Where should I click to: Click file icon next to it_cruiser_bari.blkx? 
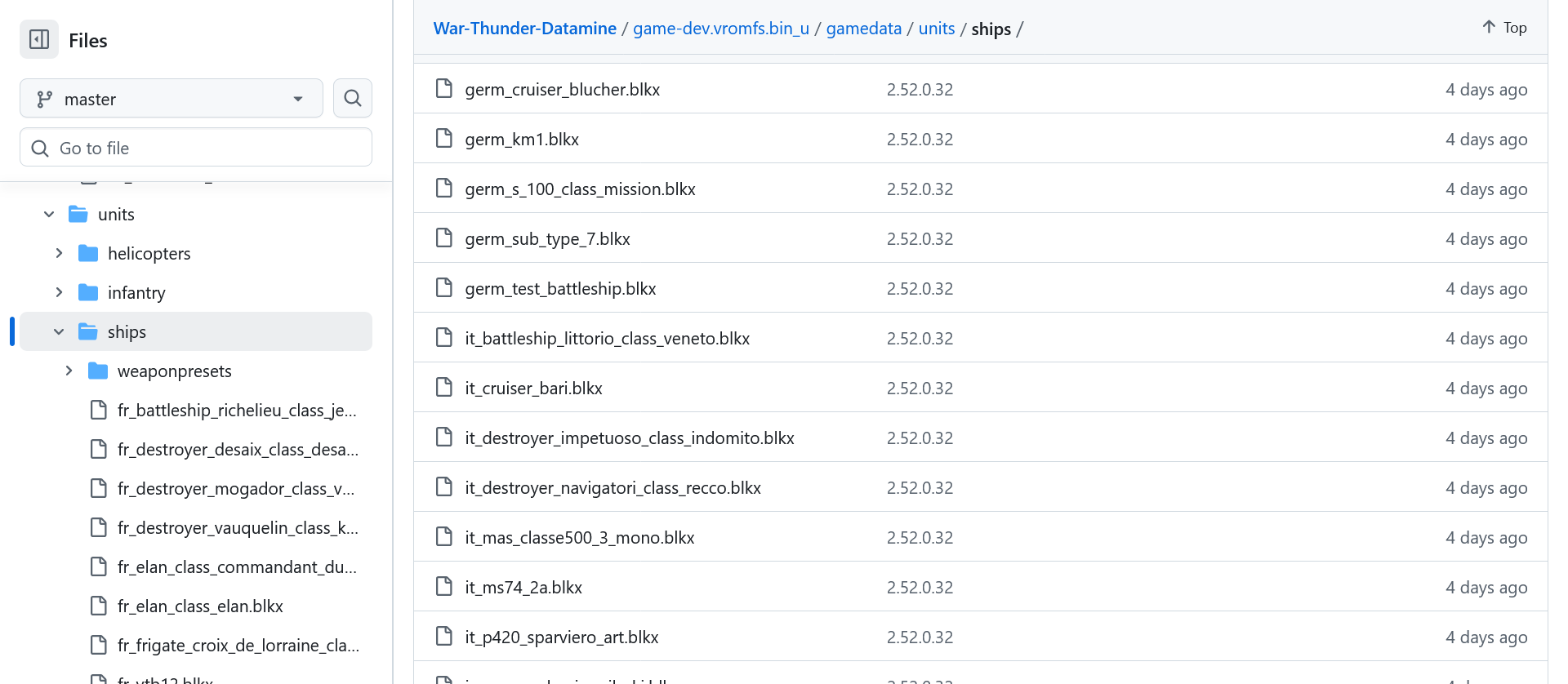coord(444,388)
